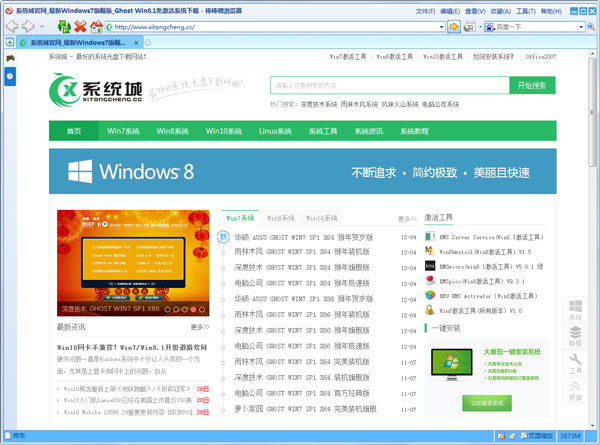Click the 深度技术 GHOST WIN7 slideshow image
600x445 pixels.
tap(133, 263)
